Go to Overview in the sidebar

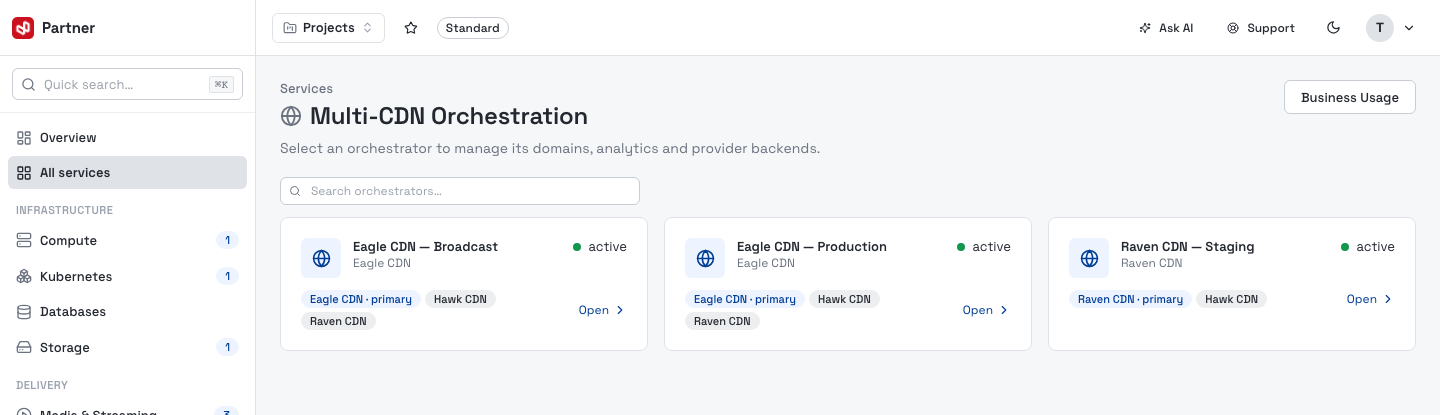pos(127,137)
